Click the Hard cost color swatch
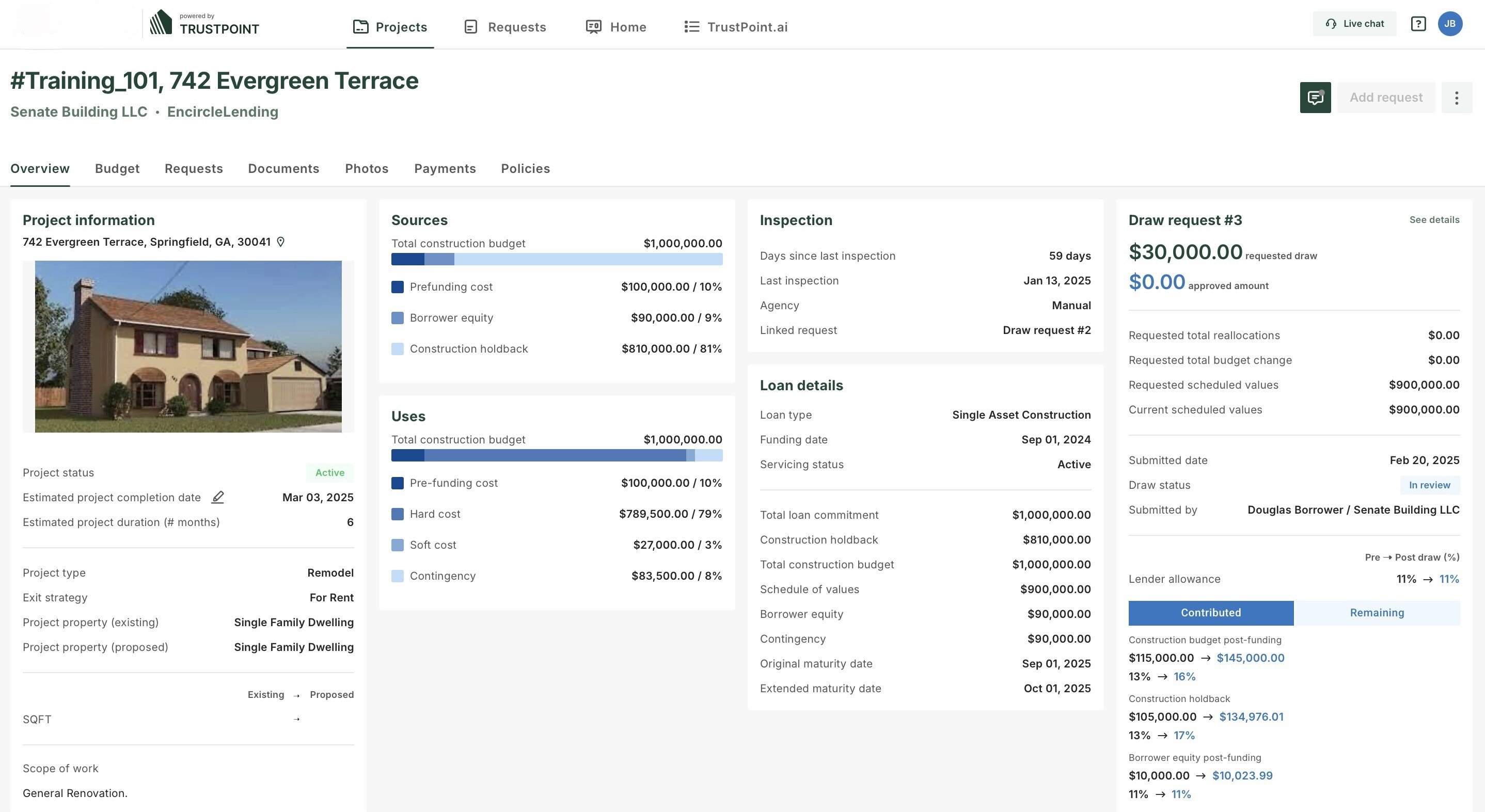1485x812 pixels. click(x=397, y=514)
